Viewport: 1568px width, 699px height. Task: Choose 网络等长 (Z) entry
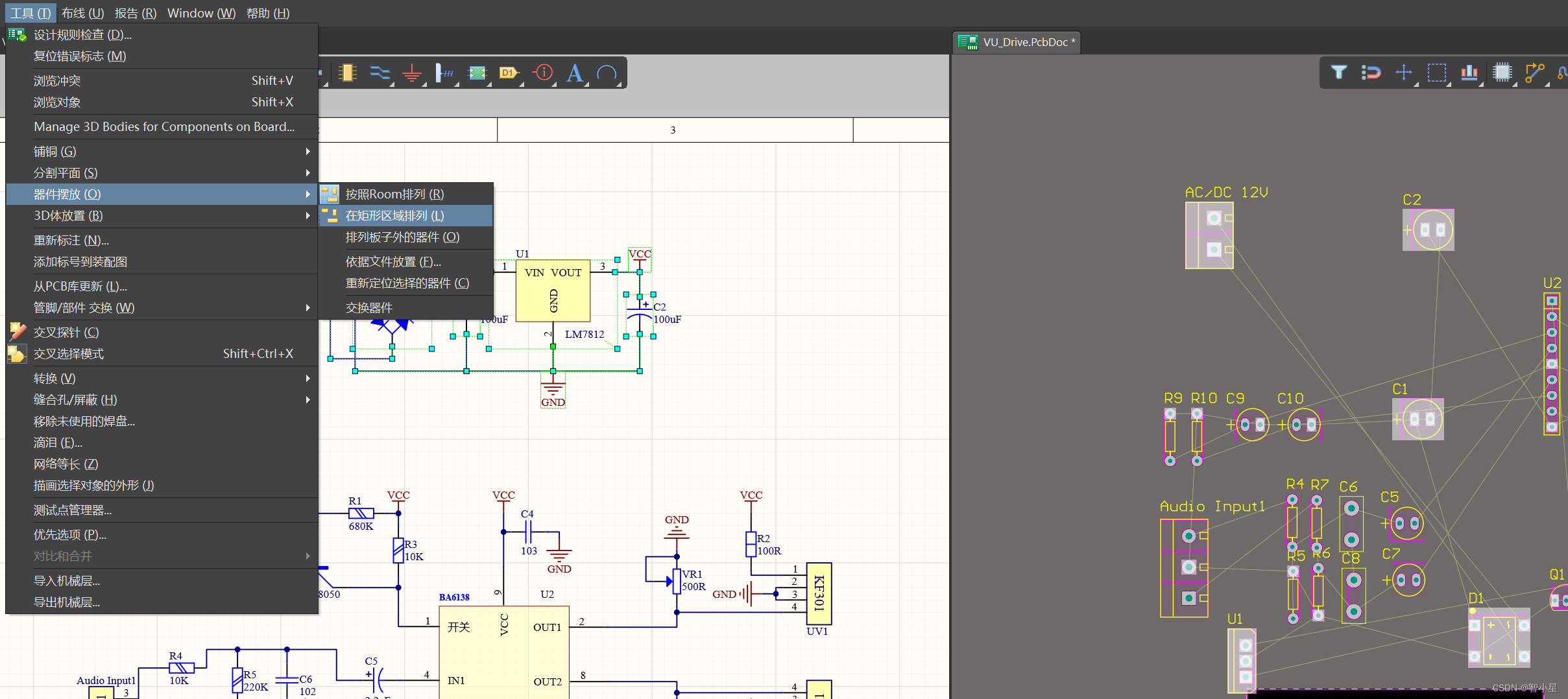(x=162, y=464)
